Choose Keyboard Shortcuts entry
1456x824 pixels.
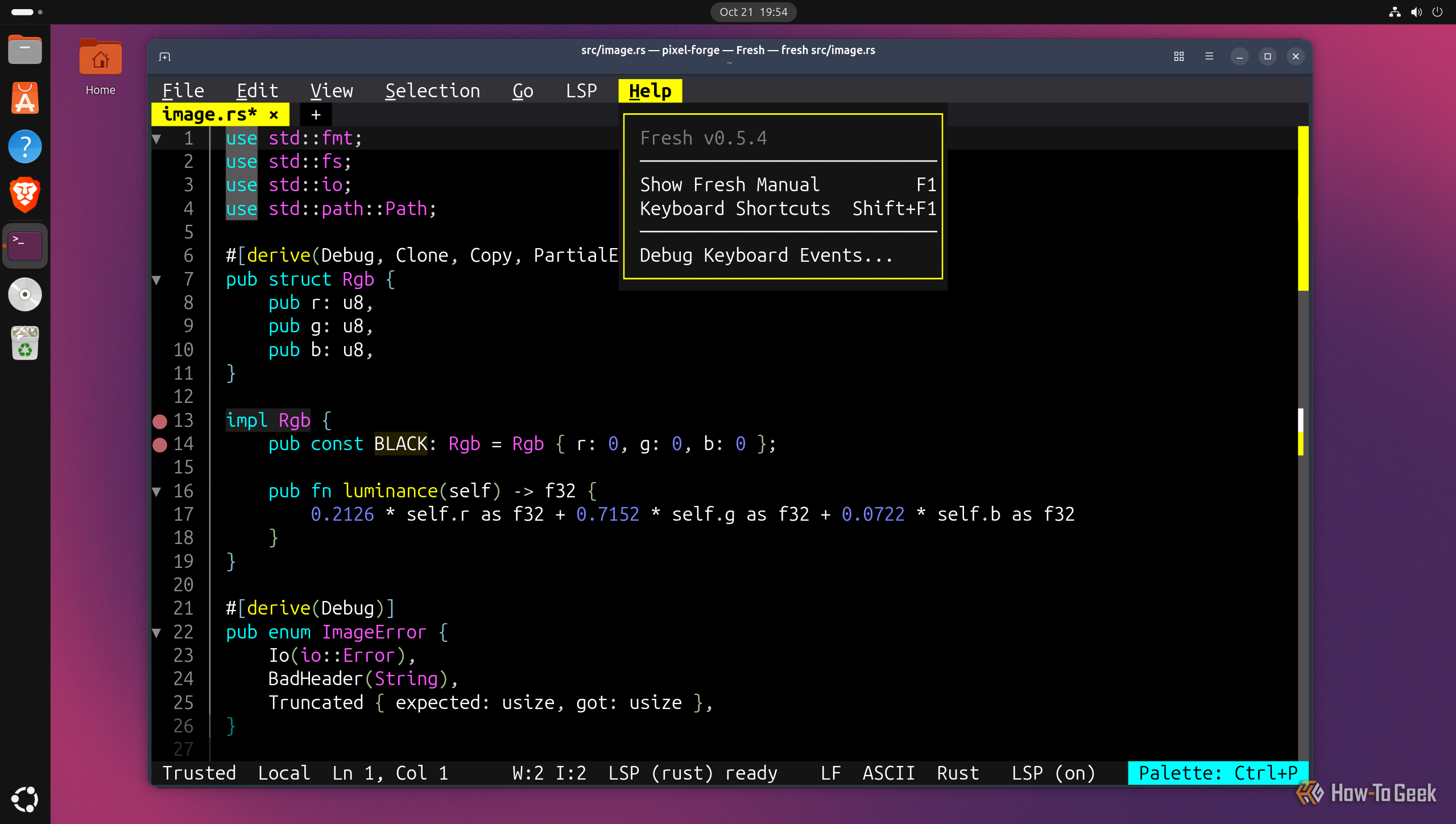pyautogui.click(x=788, y=209)
